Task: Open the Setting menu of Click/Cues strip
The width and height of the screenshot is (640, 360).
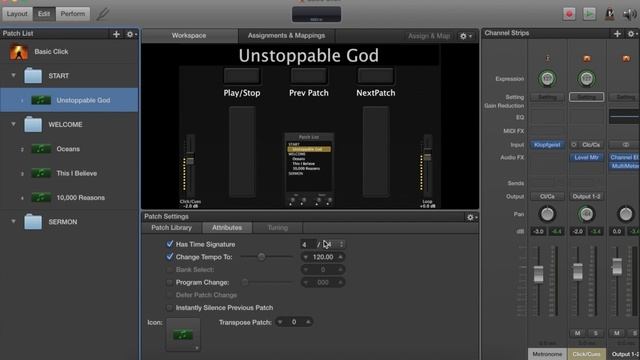Action: (x=586, y=97)
